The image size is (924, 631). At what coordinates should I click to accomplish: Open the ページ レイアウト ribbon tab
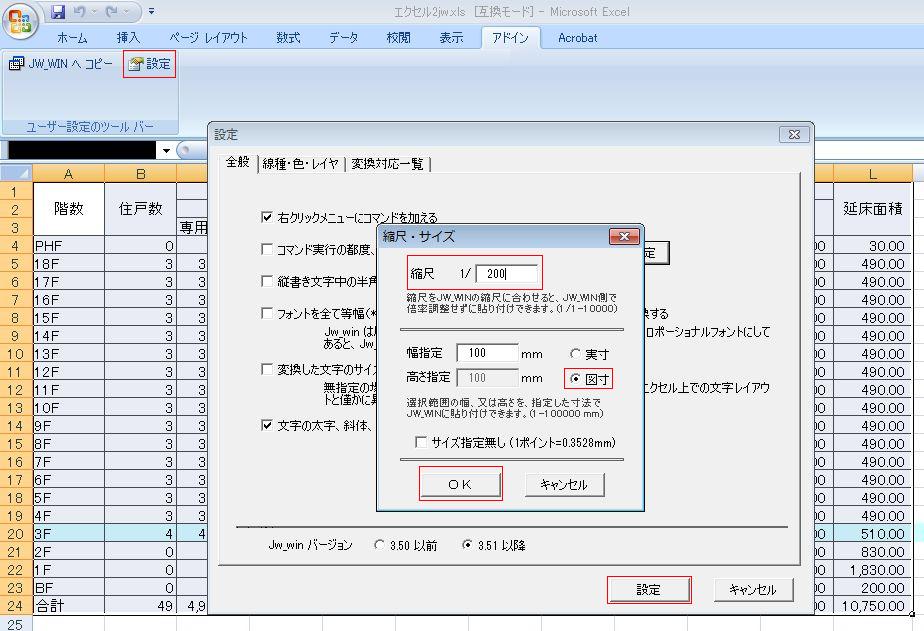pos(208,38)
